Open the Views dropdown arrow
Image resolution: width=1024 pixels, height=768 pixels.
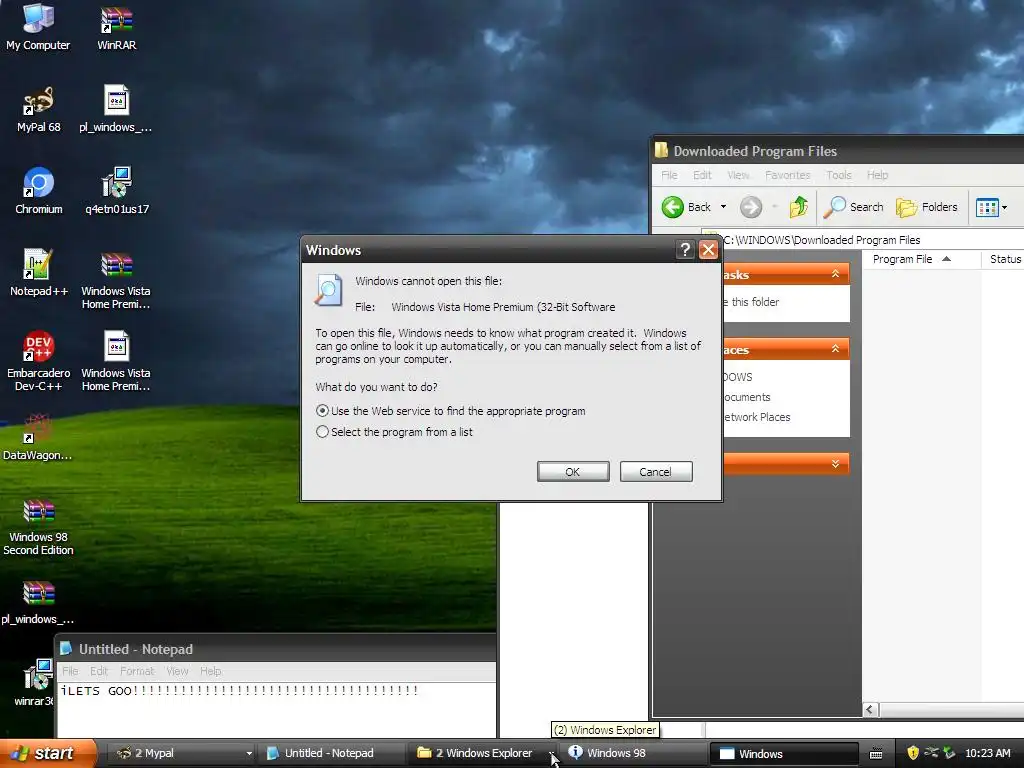(1004, 208)
